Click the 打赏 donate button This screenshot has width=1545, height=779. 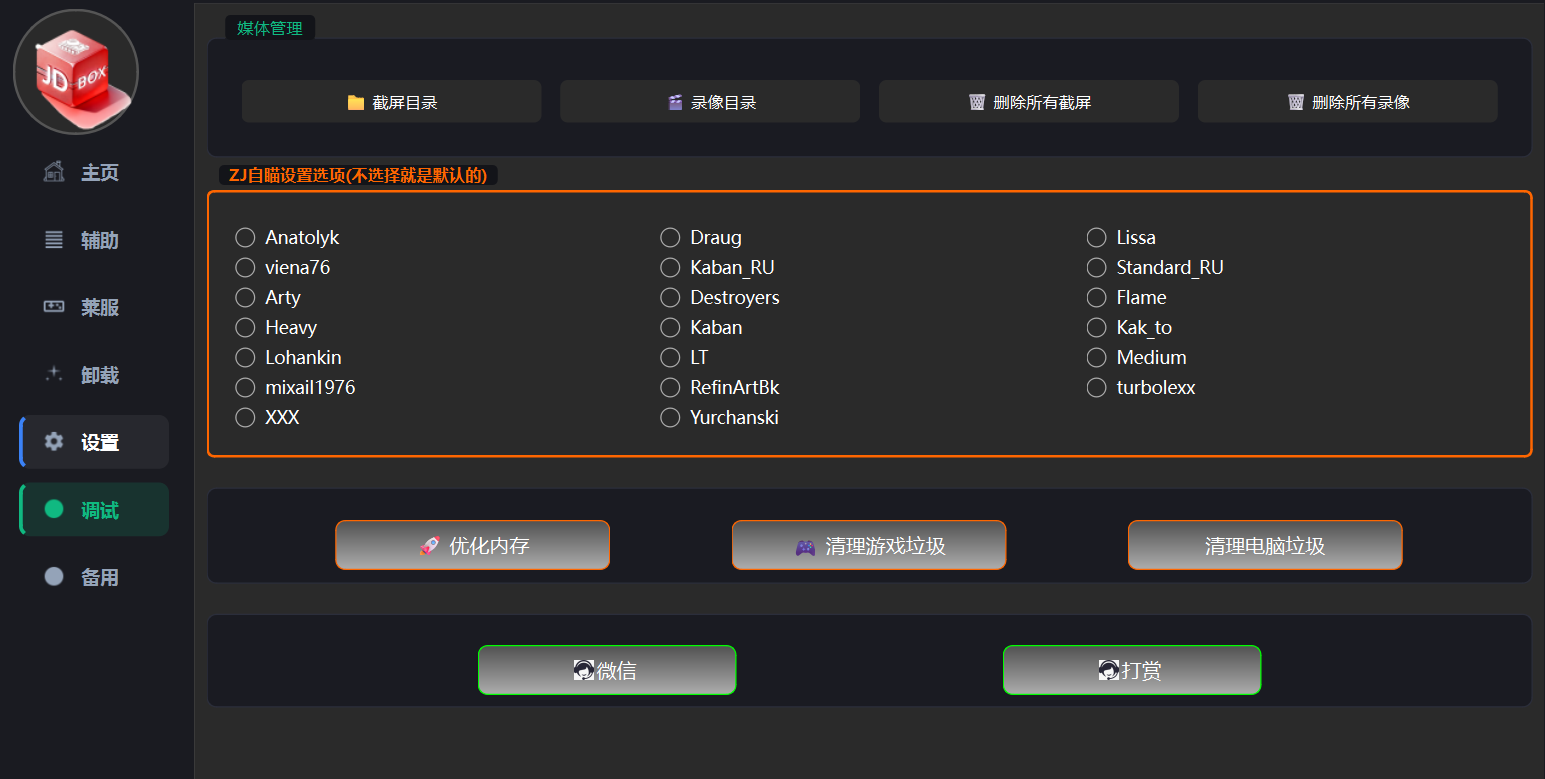click(x=1132, y=670)
